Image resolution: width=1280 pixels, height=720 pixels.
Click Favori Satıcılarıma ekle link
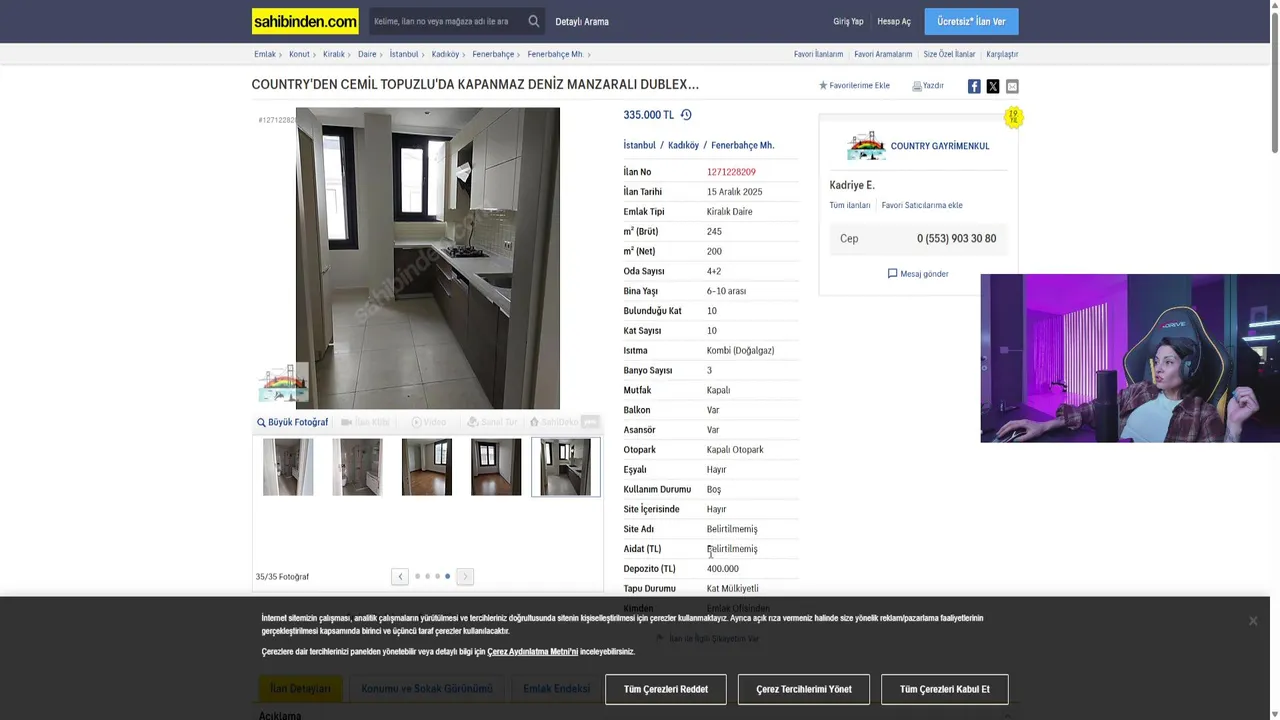tap(922, 205)
